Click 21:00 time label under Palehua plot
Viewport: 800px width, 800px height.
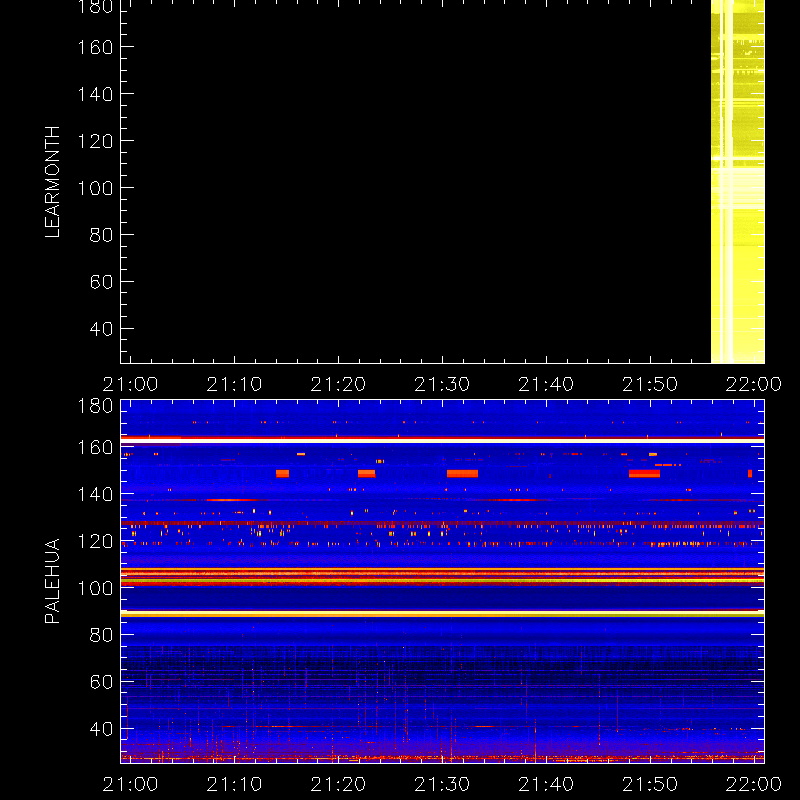(x=131, y=784)
